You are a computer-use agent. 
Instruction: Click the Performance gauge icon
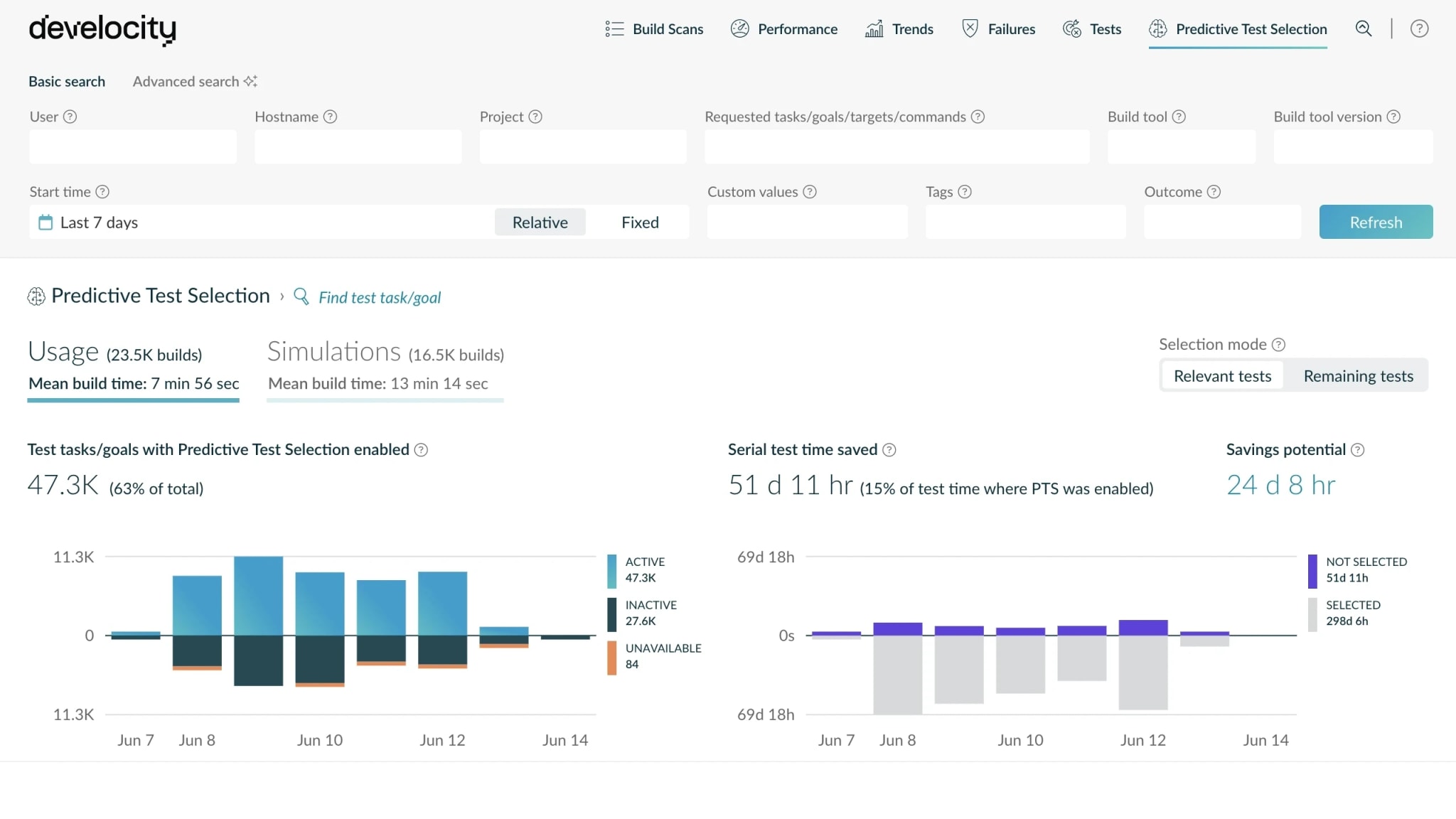[x=739, y=29]
